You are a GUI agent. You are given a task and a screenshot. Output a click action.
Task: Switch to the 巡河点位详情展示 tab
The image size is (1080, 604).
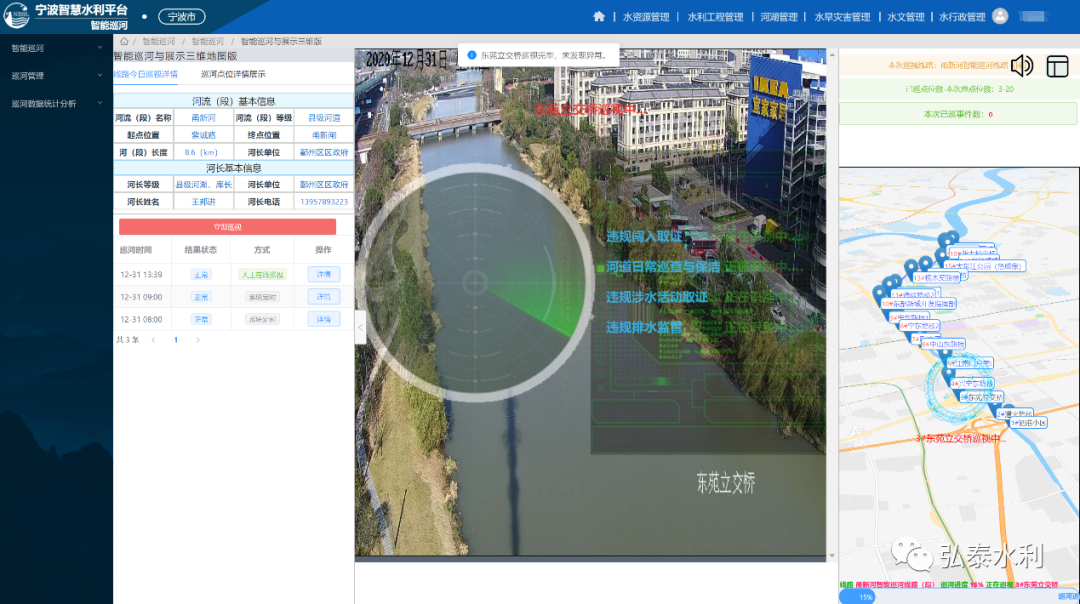[233, 74]
